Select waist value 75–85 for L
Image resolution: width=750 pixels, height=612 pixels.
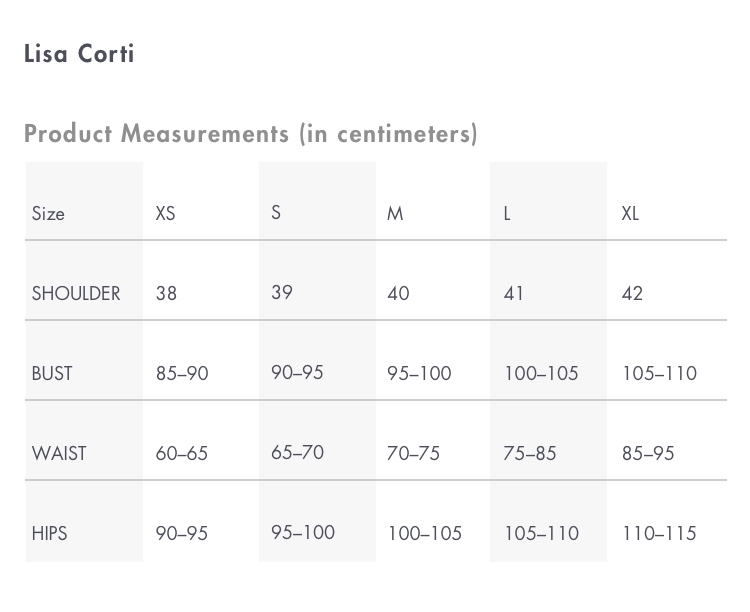point(529,453)
